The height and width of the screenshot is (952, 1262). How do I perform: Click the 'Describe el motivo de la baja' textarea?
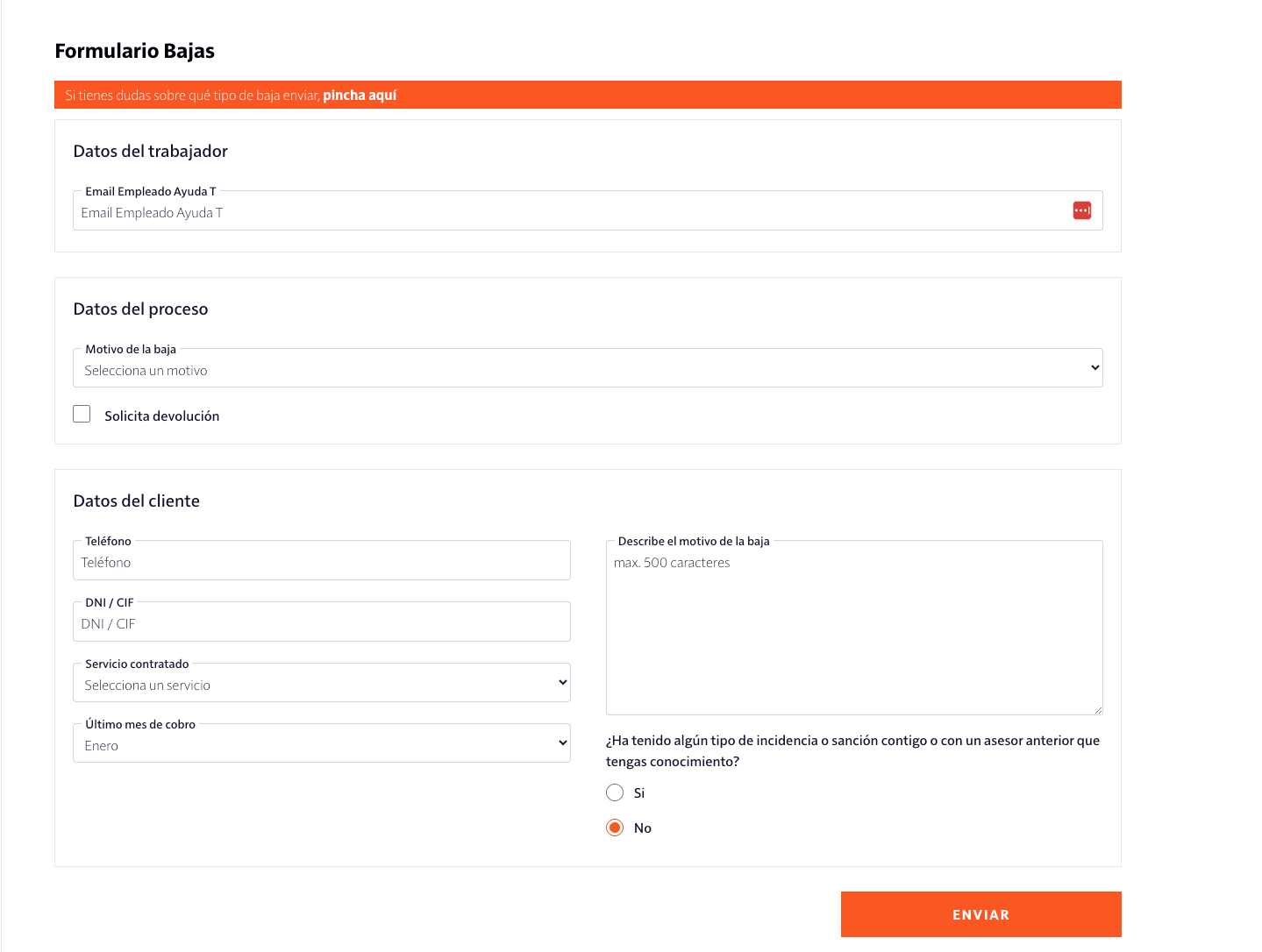853,631
